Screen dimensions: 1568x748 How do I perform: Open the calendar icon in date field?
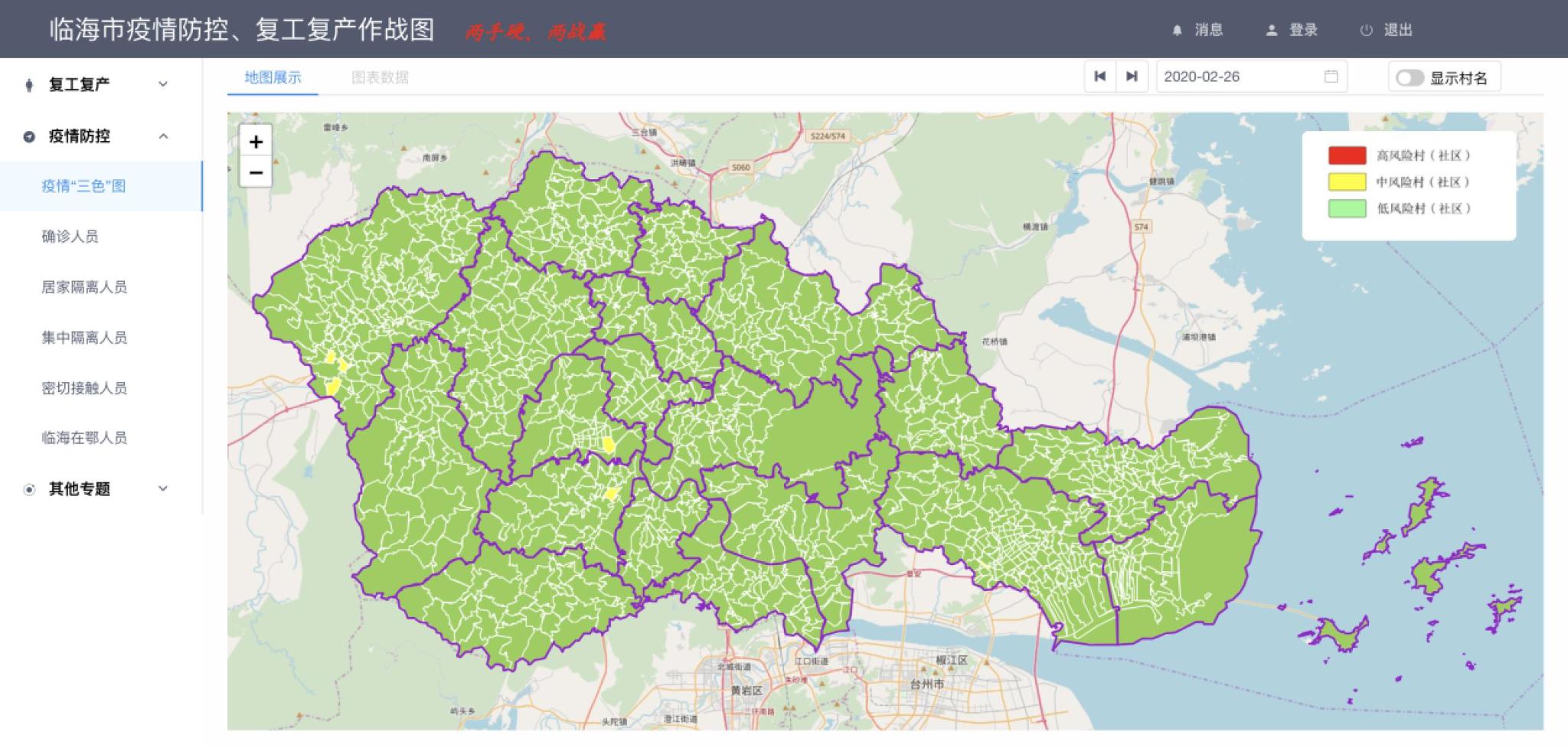point(1331,77)
